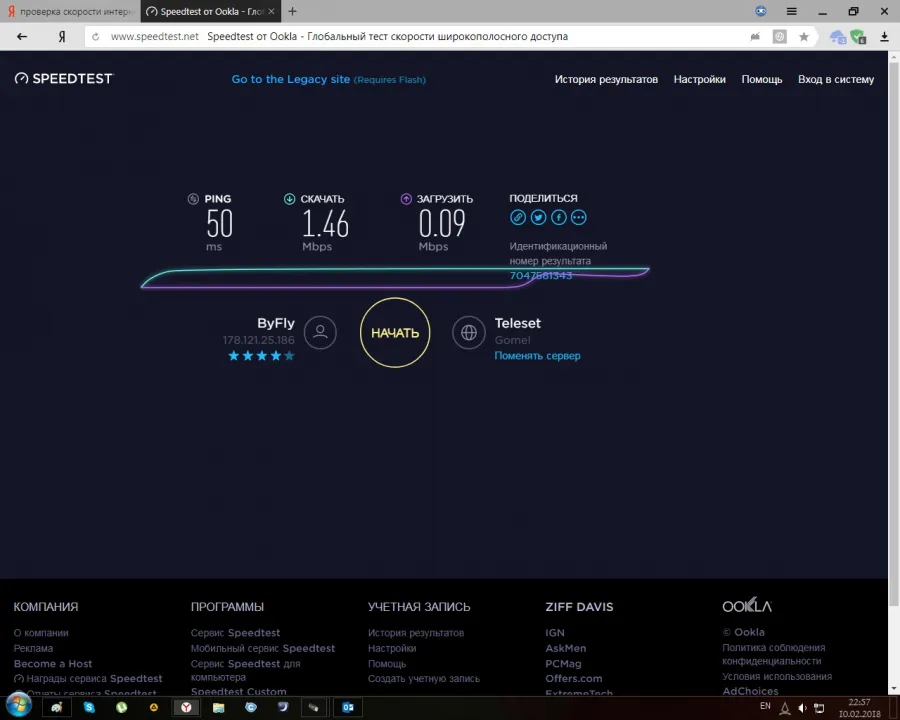The image size is (900, 720).
Task: Select the Speedtest от Ookla tab
Action: tap(211, 11)
